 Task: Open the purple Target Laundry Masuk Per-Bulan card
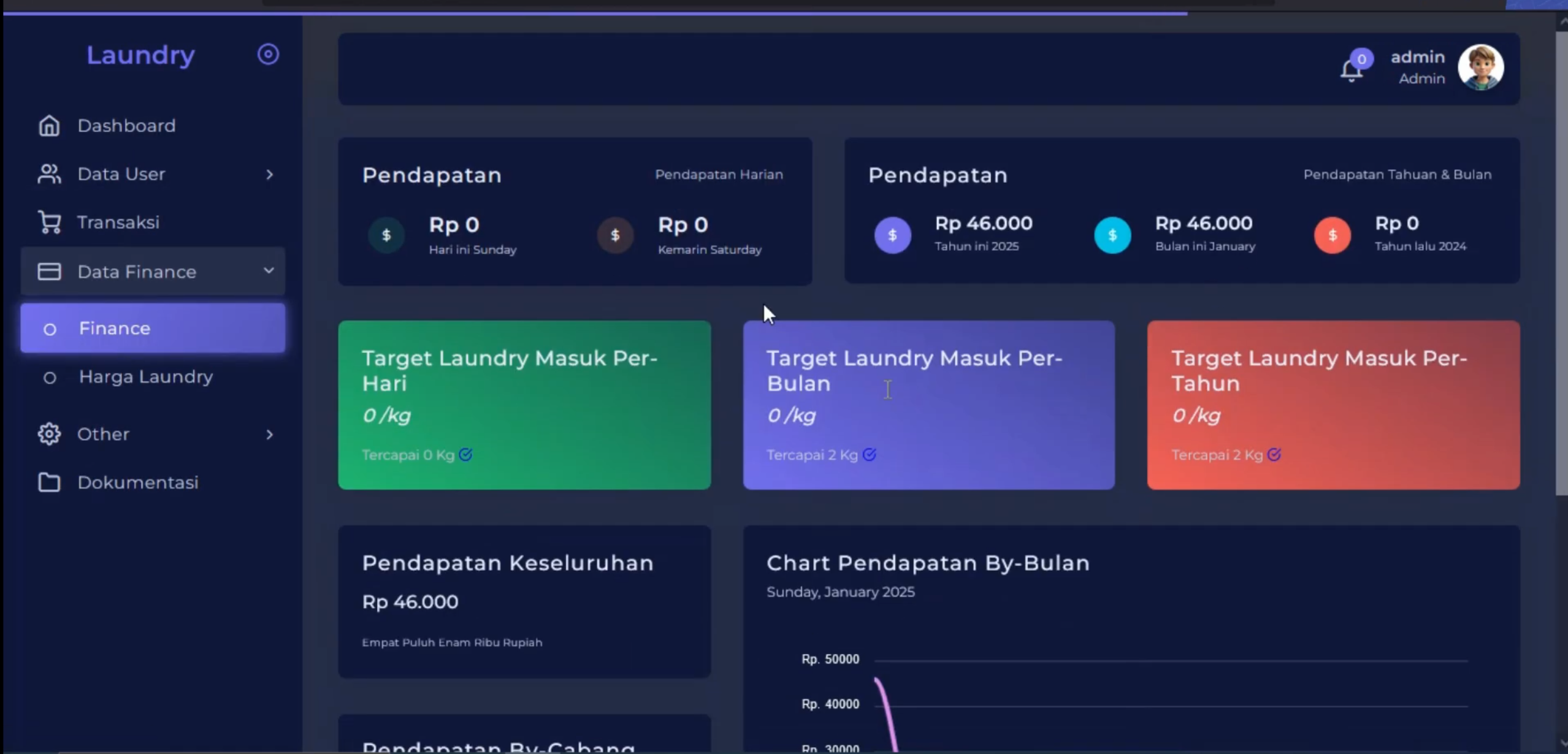(928, 405)
